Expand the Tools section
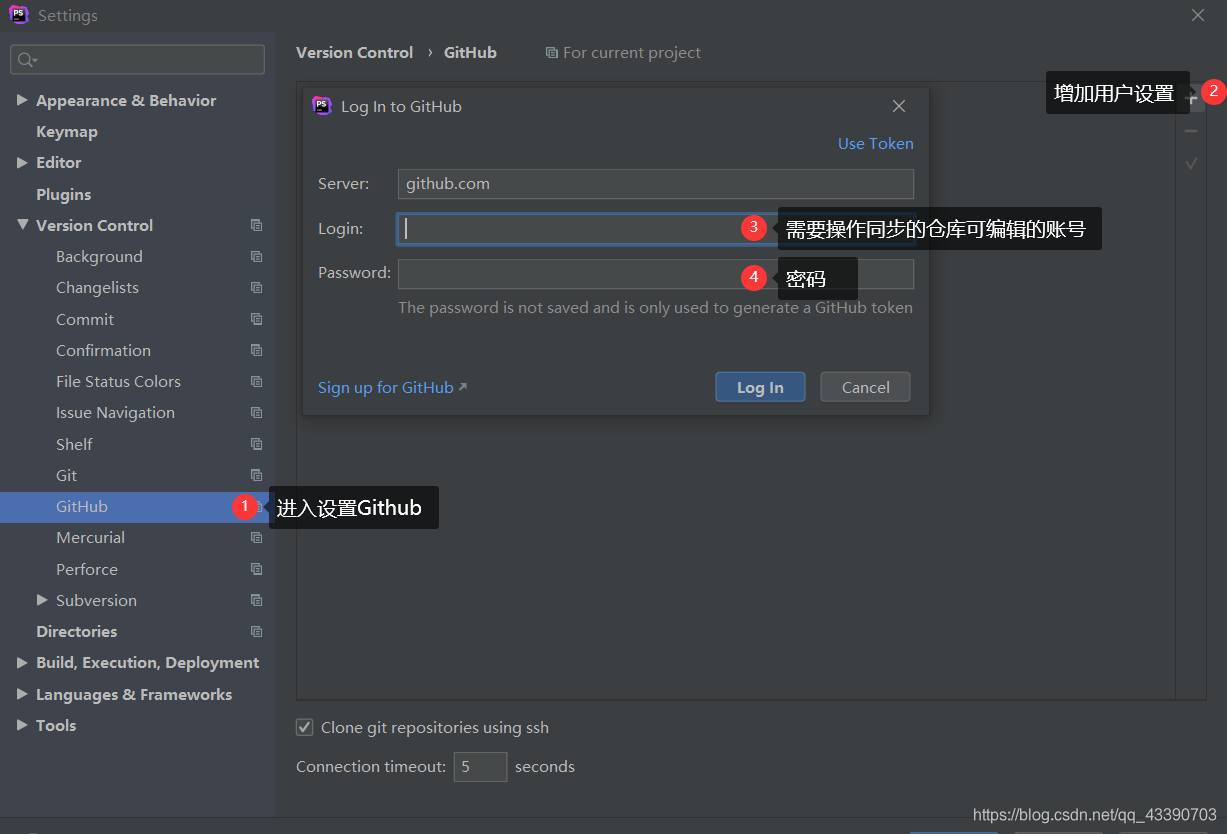1227x834 pixels. tap(22, 725)
